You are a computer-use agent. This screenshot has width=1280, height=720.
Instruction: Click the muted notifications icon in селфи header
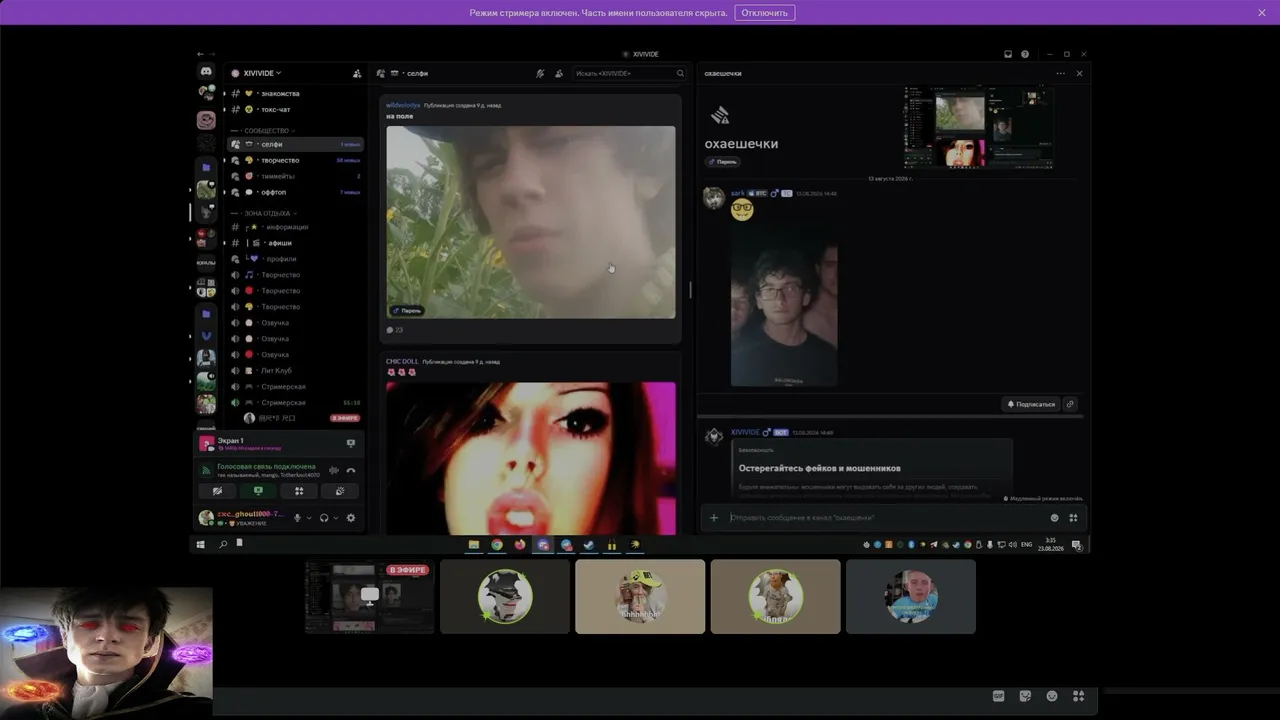pyautogui.click(x=540, y=73)
